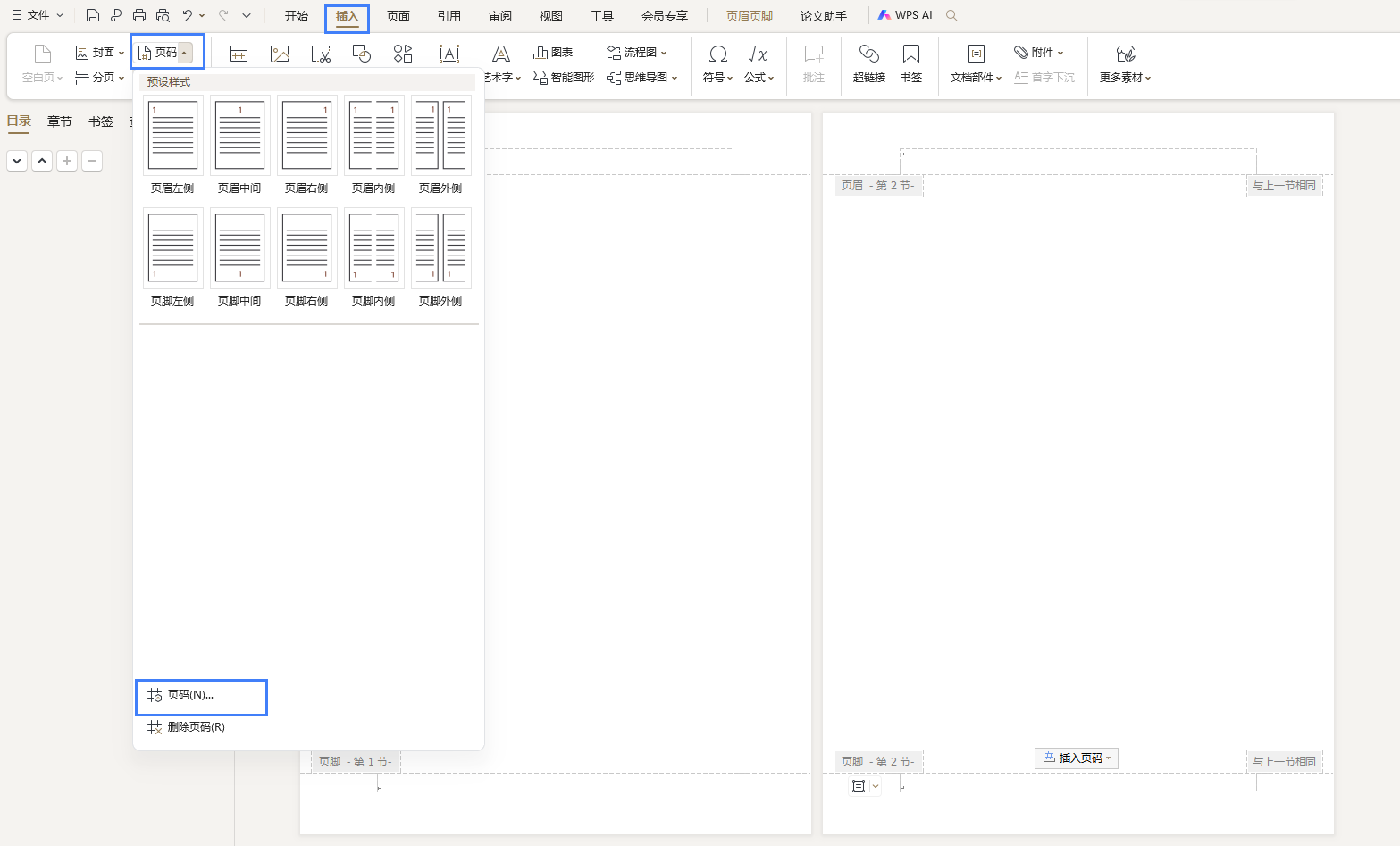Click the up arrow button in navigation pane

(42, 161)
